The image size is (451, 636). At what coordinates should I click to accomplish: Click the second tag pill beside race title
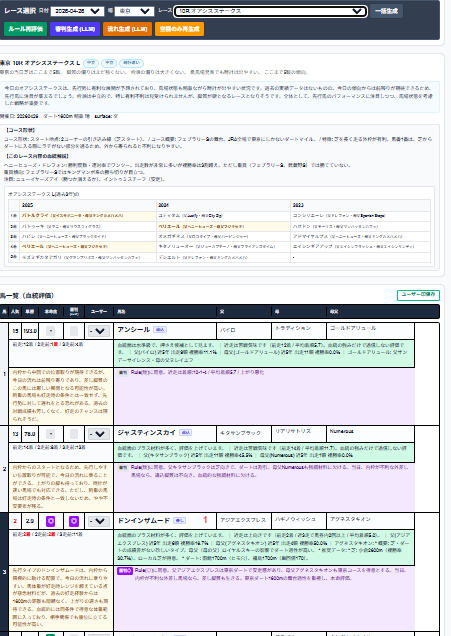coord(109,63)
